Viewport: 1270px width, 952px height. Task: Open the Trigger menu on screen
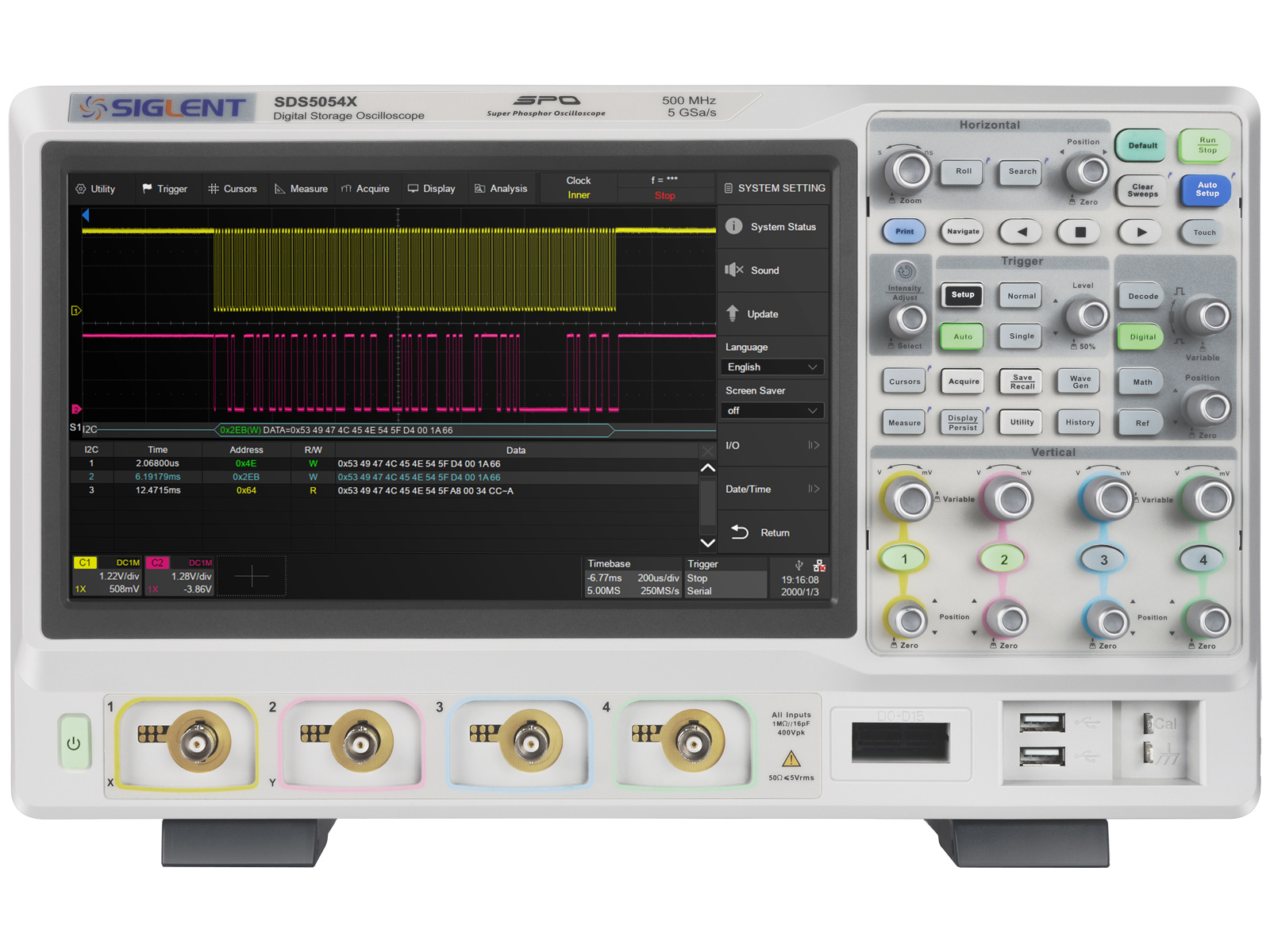point(165,189)
